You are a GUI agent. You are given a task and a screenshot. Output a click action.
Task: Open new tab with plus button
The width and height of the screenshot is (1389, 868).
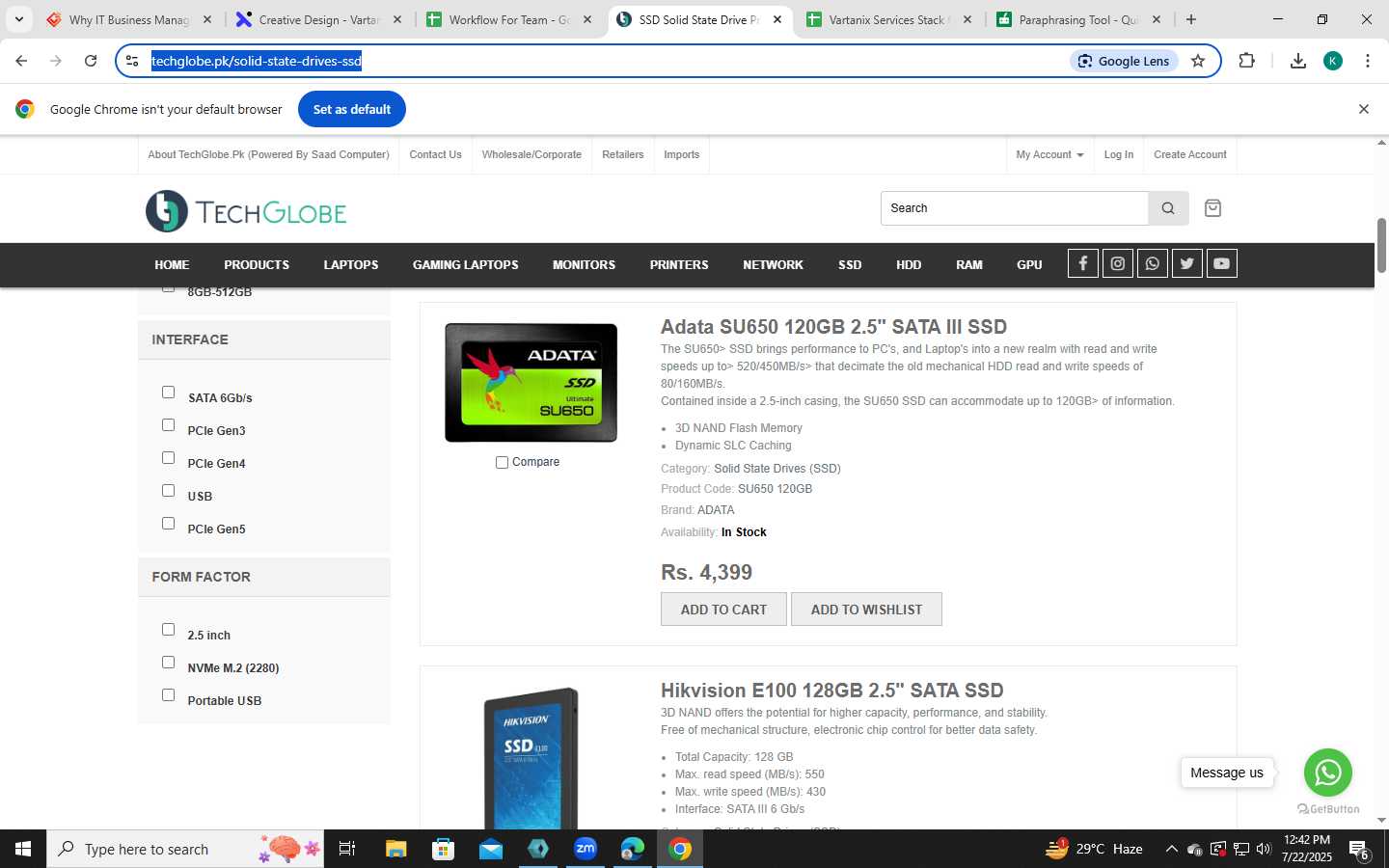pos(1191,19)
